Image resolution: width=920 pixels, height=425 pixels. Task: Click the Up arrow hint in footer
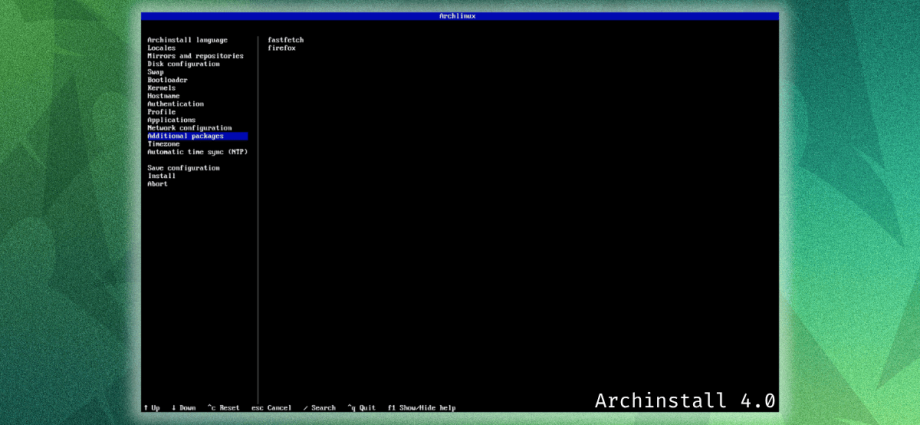[151, 407]
